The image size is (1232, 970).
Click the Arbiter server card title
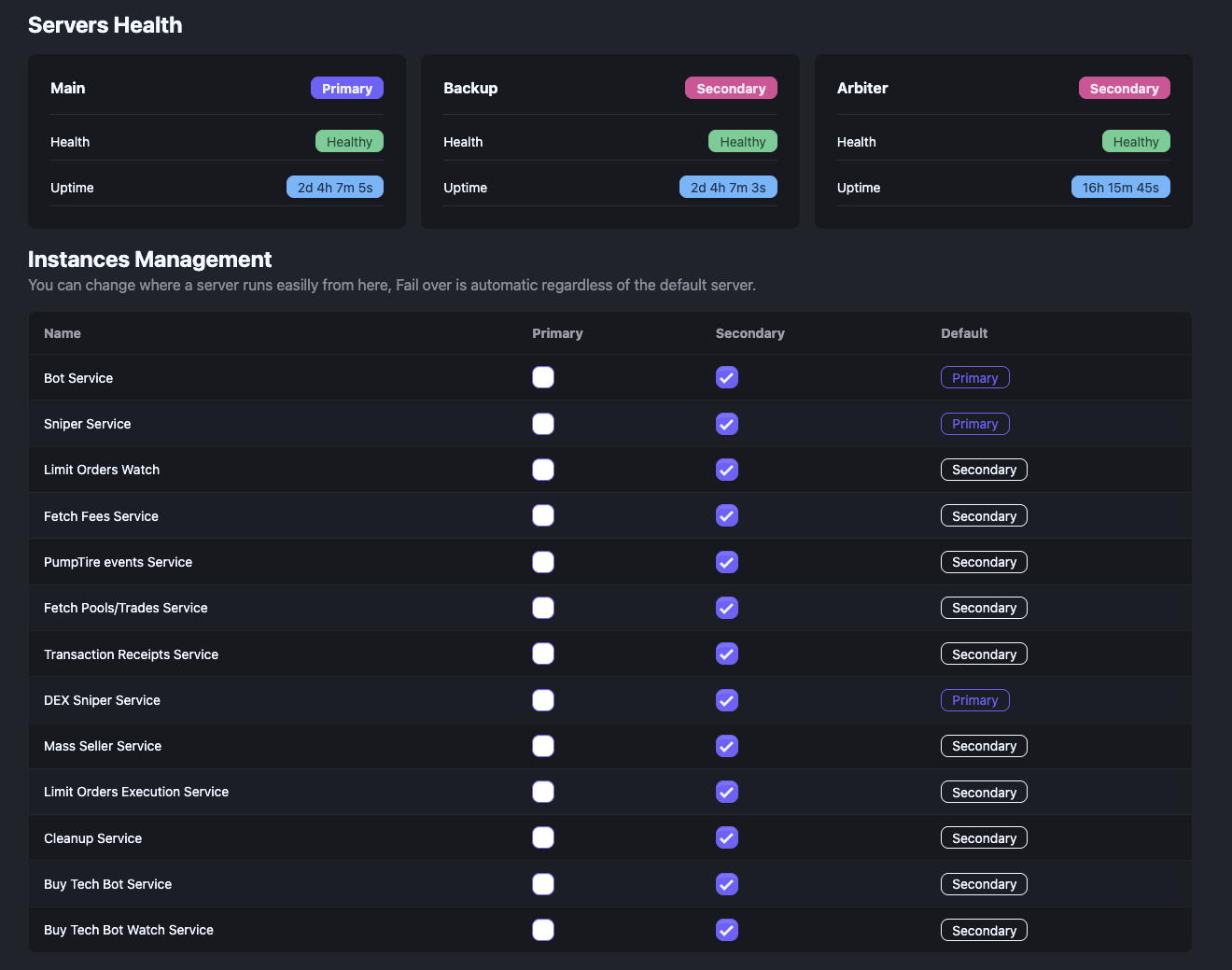(862, 88)
